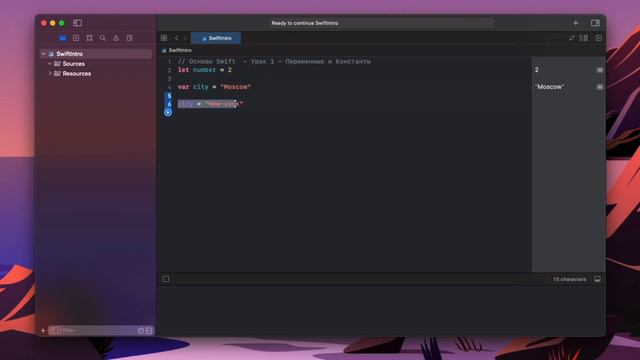Screen dimensions: 640x360
Task: Click the result value 2 in sidebar
Action: pyautogui.click(x=537, y=70)
